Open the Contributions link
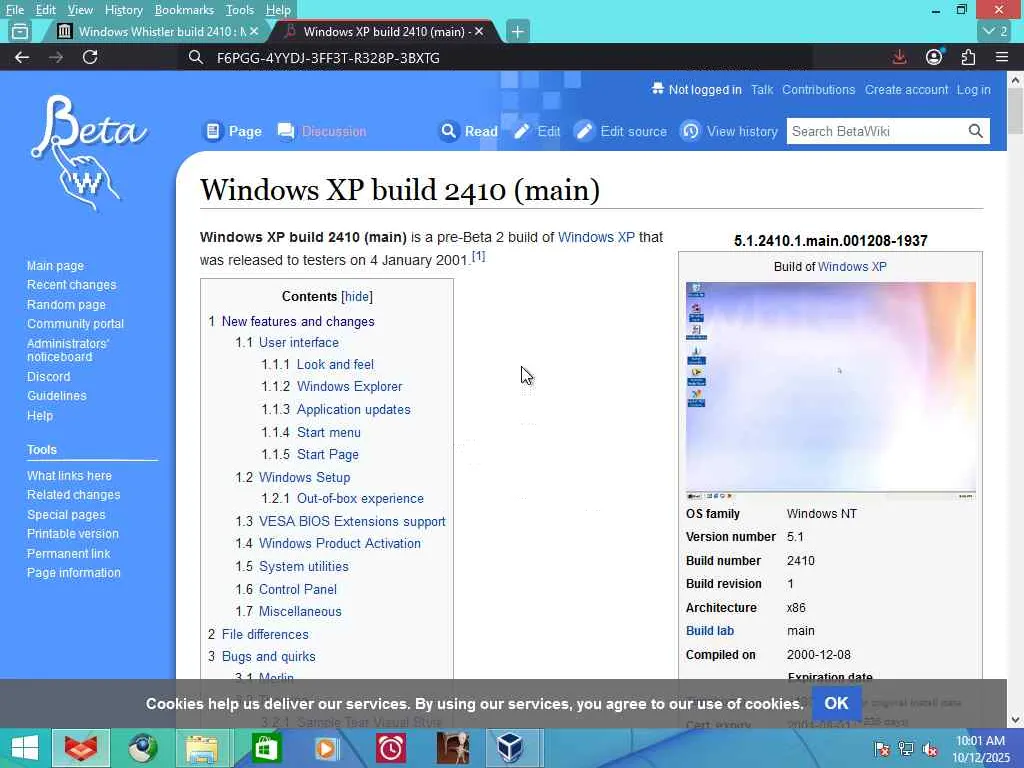Viewport: 1024px width, 768px height. tap(818, 89)
